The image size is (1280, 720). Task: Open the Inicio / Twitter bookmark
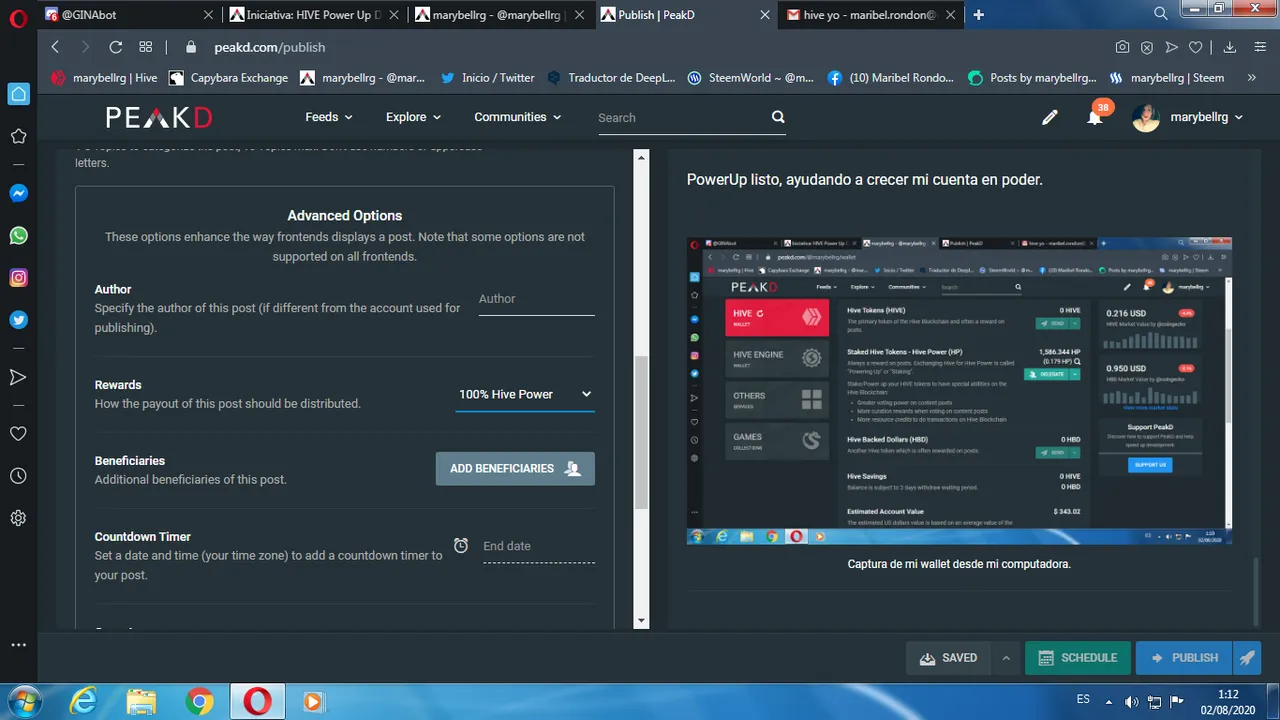click(487, 78)
